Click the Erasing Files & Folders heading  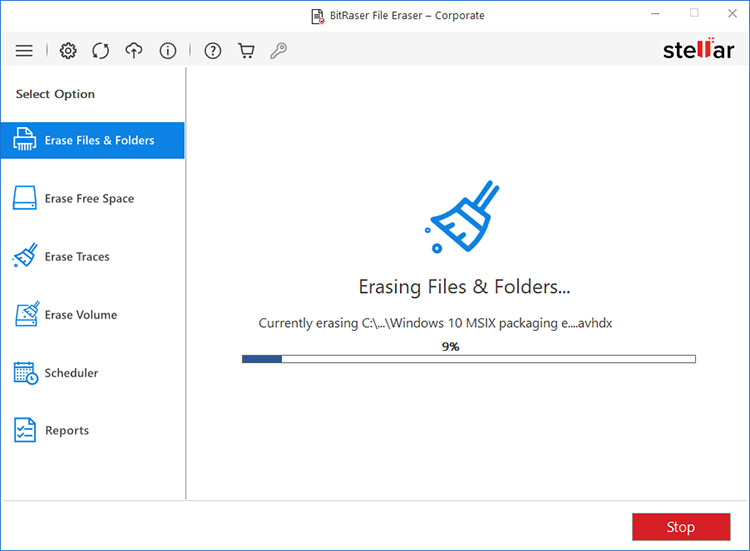[x=464, y=287]
